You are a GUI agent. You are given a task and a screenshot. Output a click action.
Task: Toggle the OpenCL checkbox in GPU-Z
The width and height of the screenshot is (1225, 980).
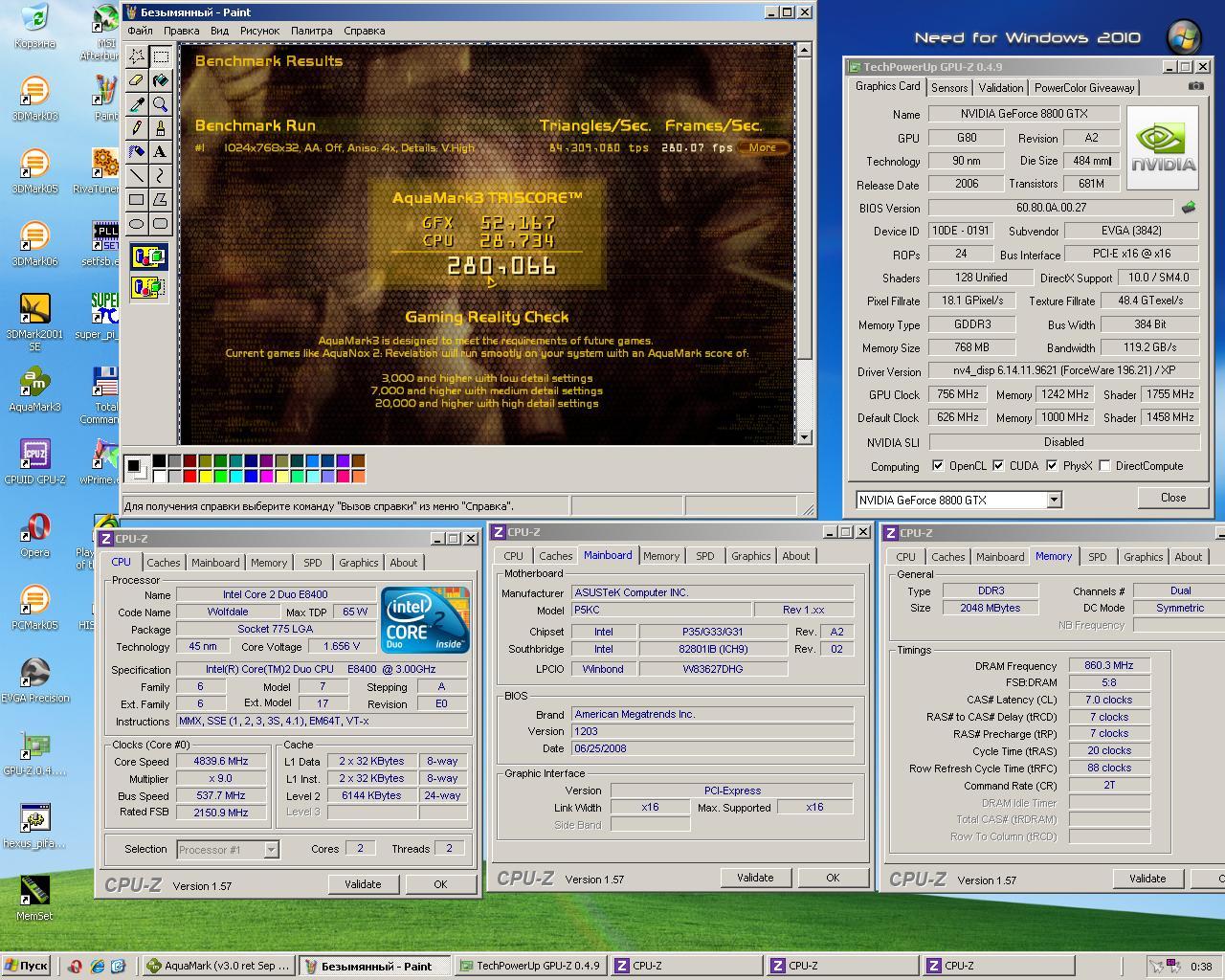point(938,466)
